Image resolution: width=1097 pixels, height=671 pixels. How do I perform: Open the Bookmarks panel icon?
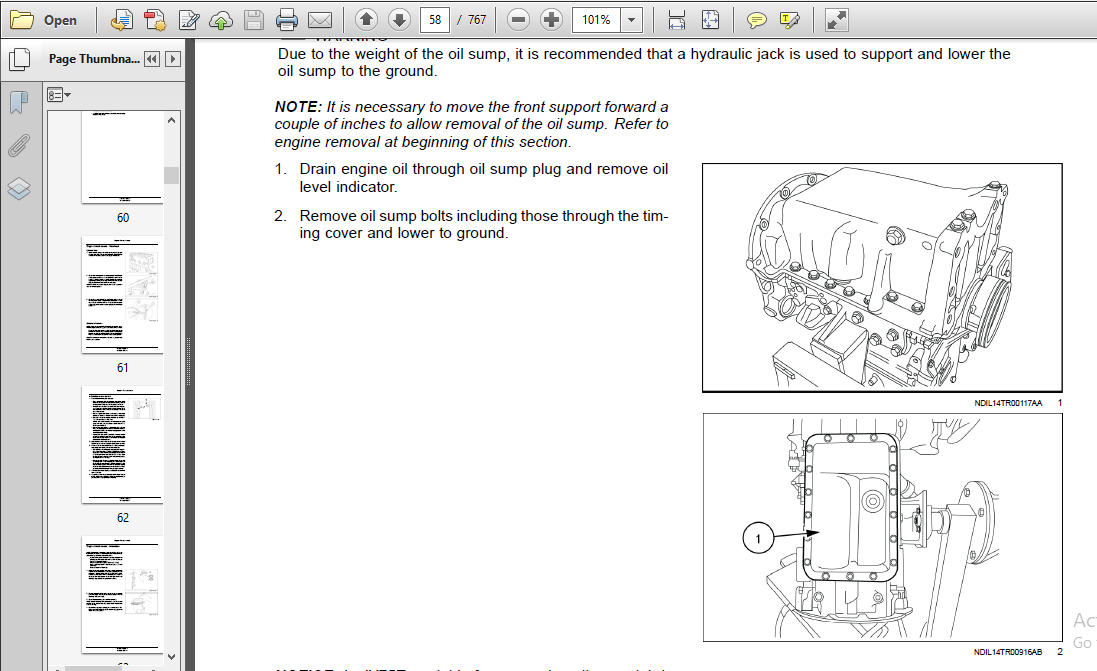click(19, 102)
